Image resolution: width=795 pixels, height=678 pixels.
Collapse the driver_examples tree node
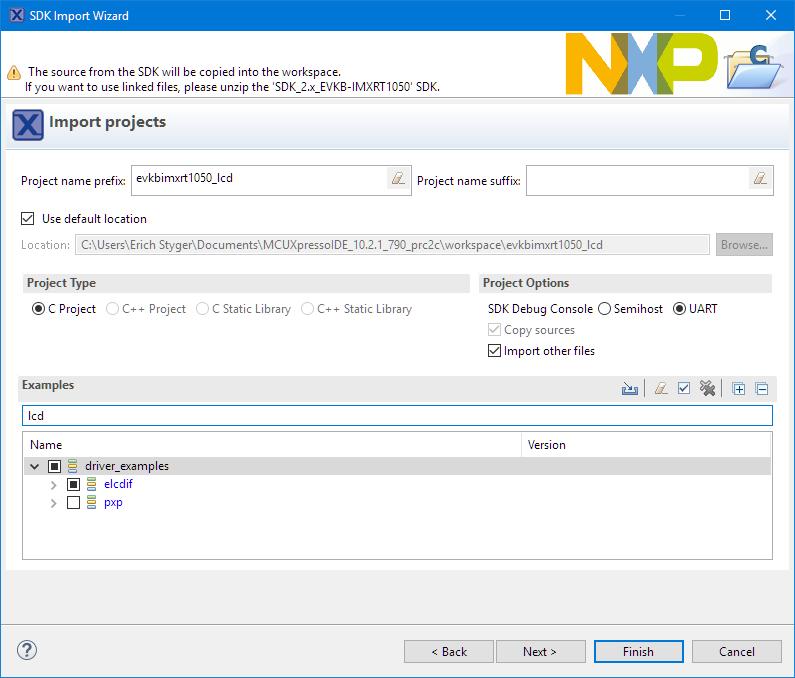[x=35, y=466]
